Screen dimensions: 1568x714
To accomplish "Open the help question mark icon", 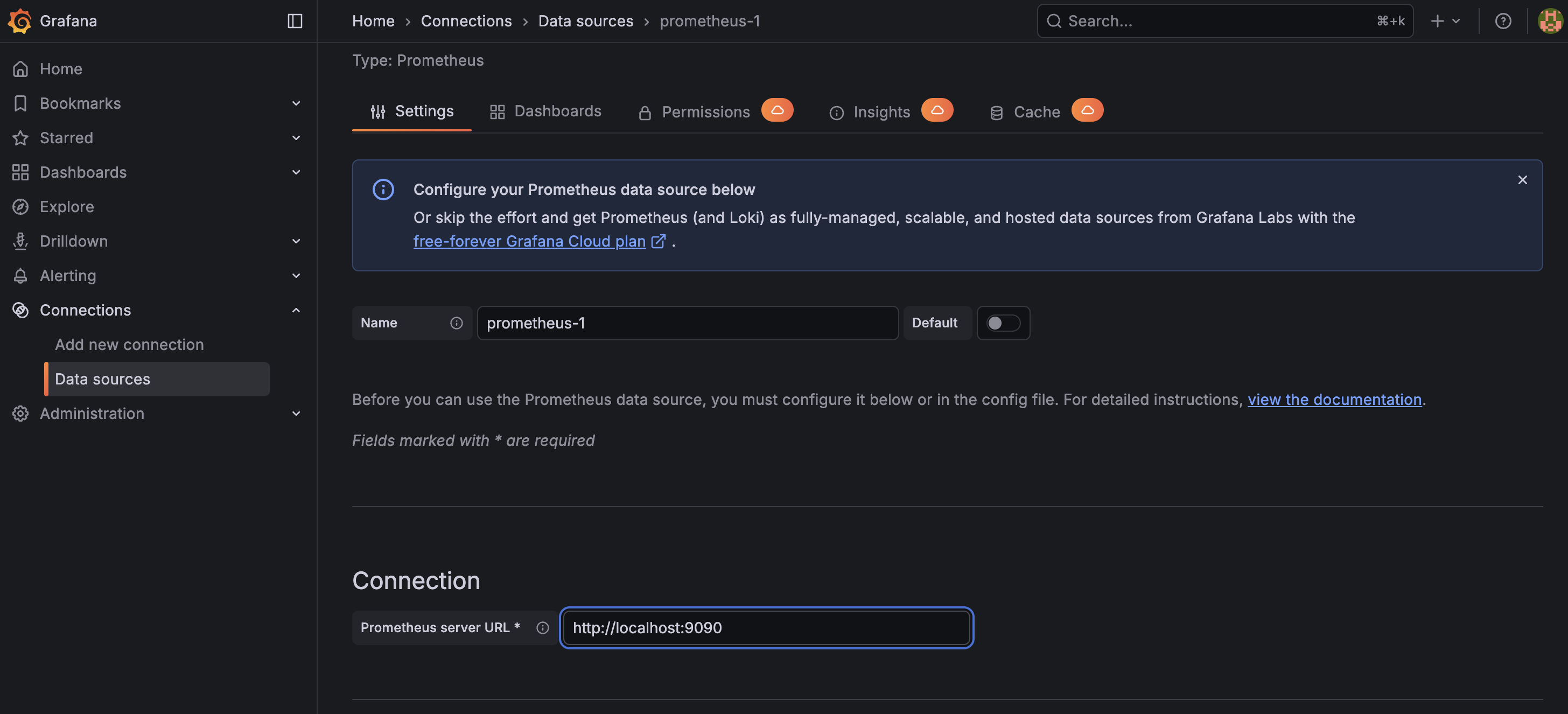I will coord(1503,22).
